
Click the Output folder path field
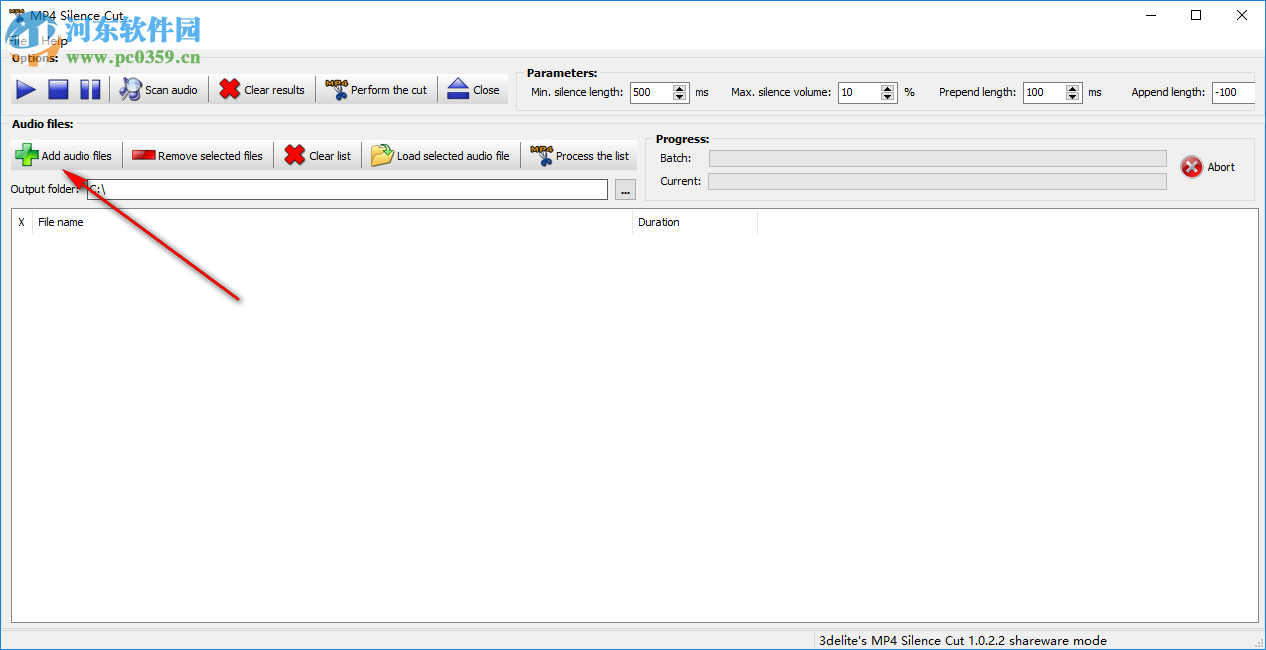pos(347,190)
